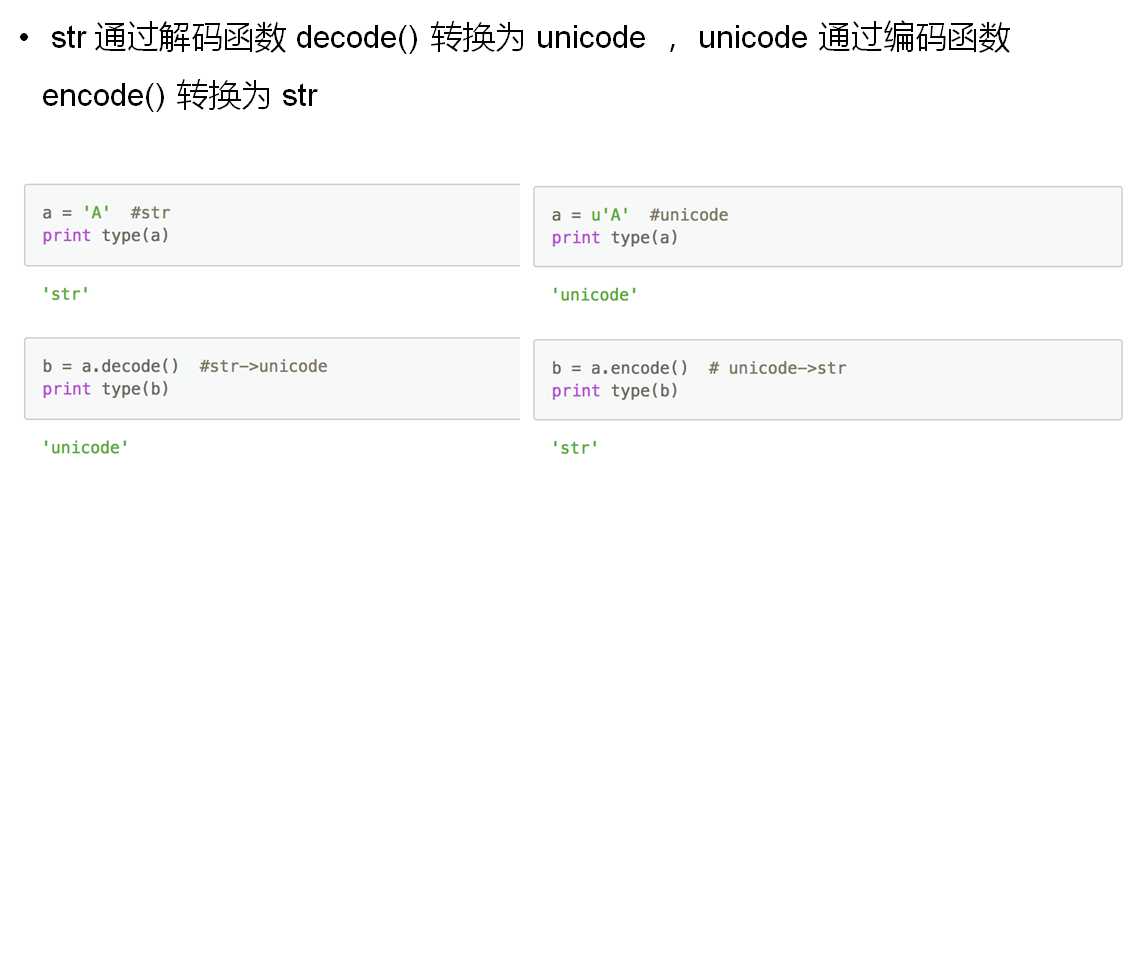Click the a = 'A' assignment code line
The width and height of the screenshot is (1144, 975).
point(76,213)
